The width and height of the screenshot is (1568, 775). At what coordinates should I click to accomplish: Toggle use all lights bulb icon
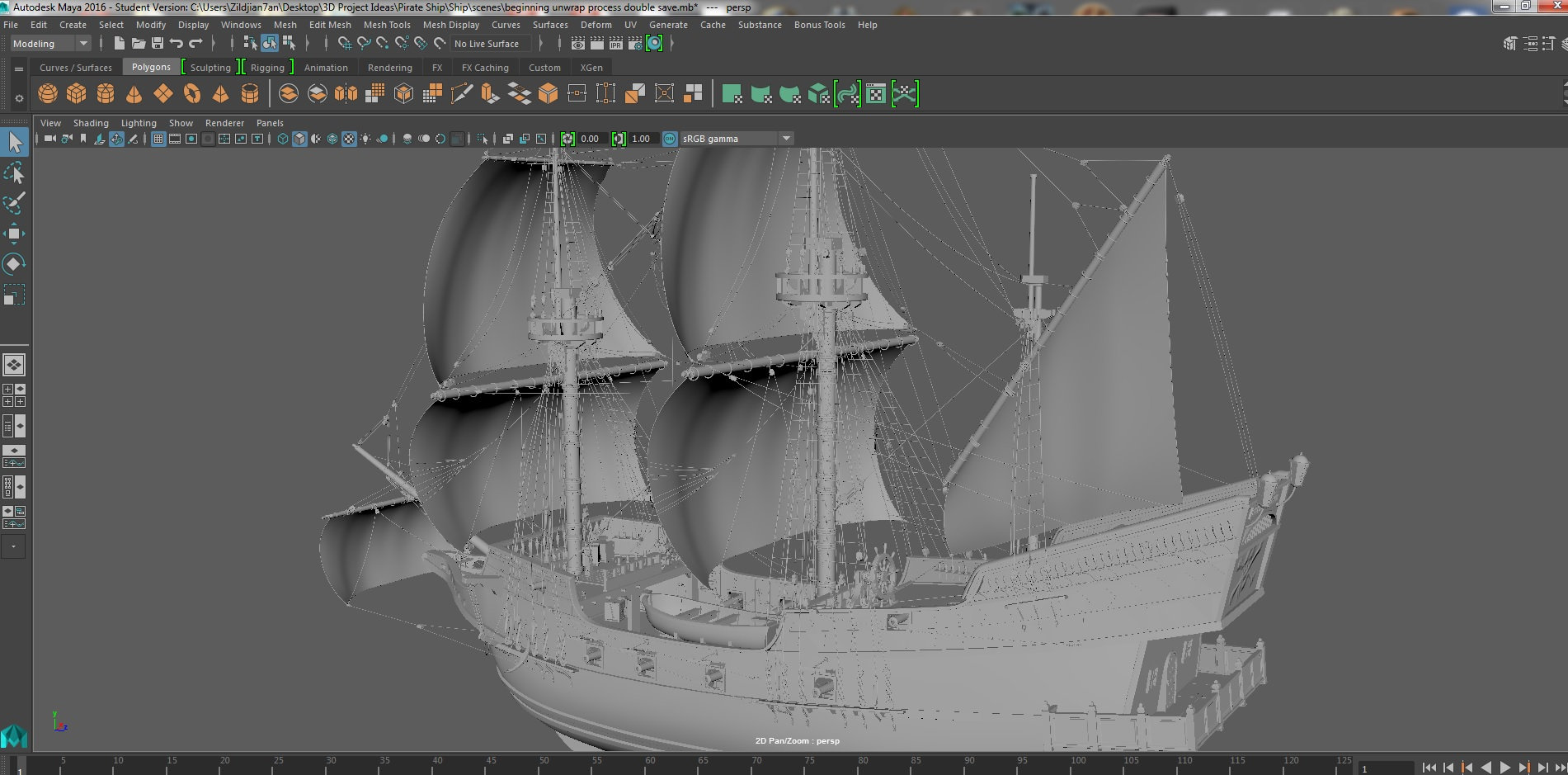(365, 139)
